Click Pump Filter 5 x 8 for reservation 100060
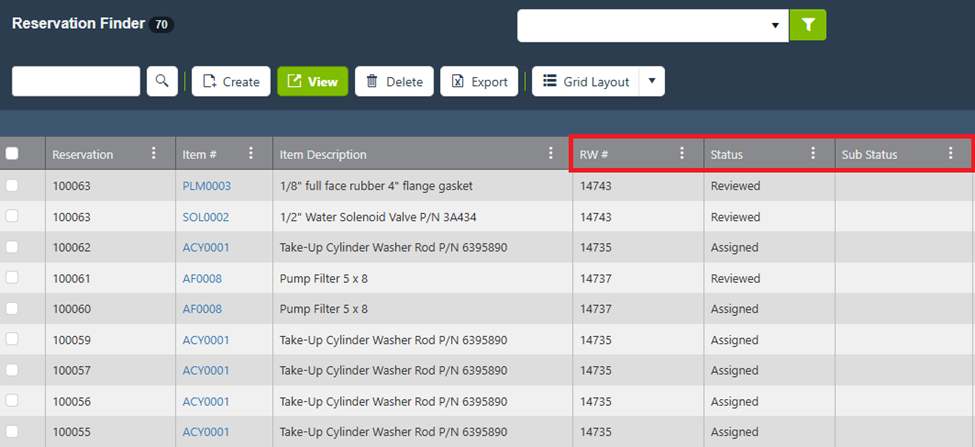 tap(323, 309)
